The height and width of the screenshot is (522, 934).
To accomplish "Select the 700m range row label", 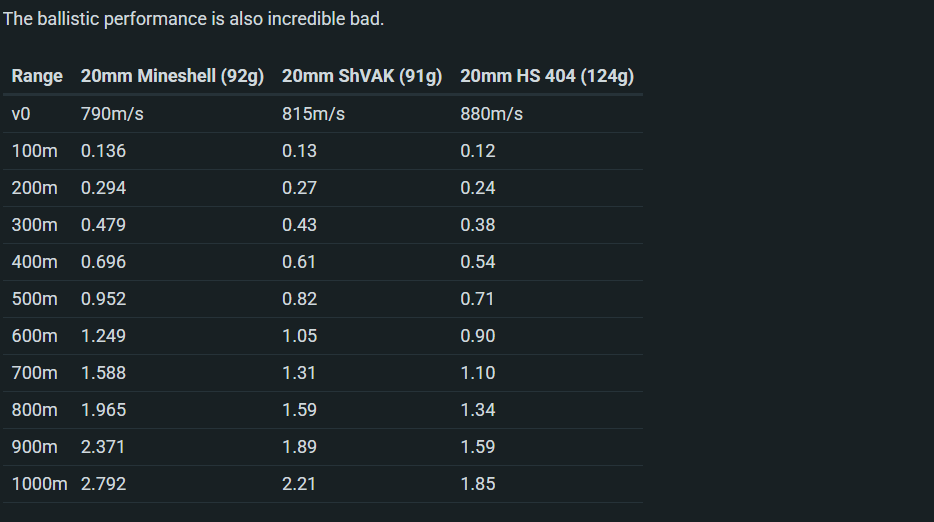I will pos(34,373).
